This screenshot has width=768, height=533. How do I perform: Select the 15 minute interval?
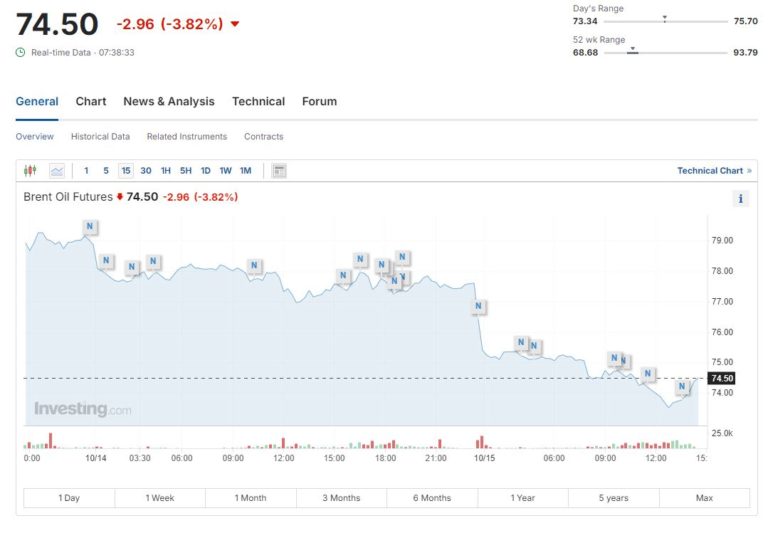(126, 171)
